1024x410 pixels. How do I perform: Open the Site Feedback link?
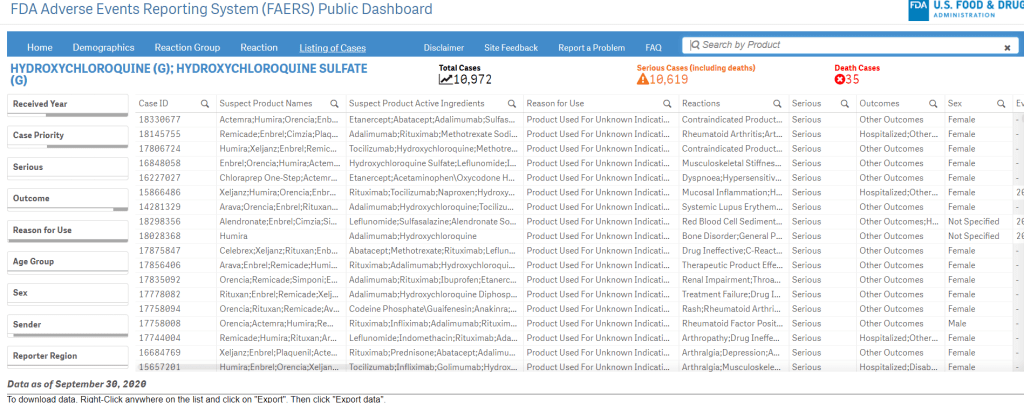[x=510, y=47]
